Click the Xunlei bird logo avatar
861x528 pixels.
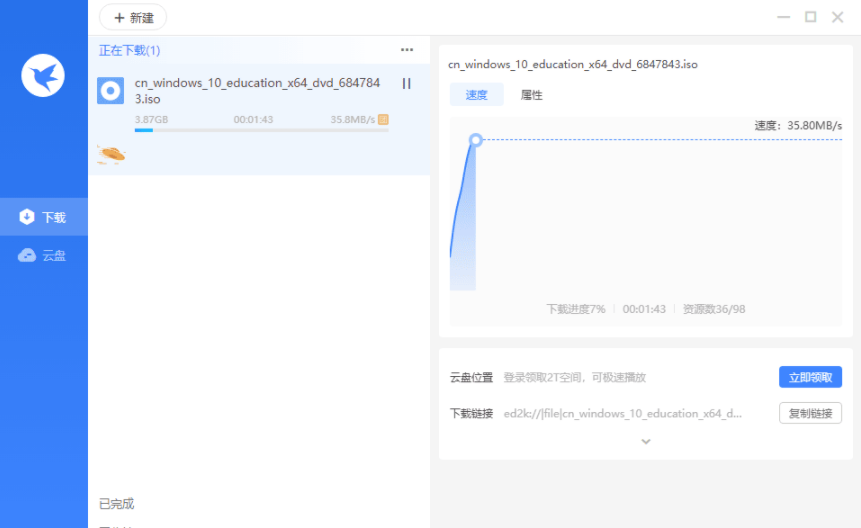coord(43,75)
